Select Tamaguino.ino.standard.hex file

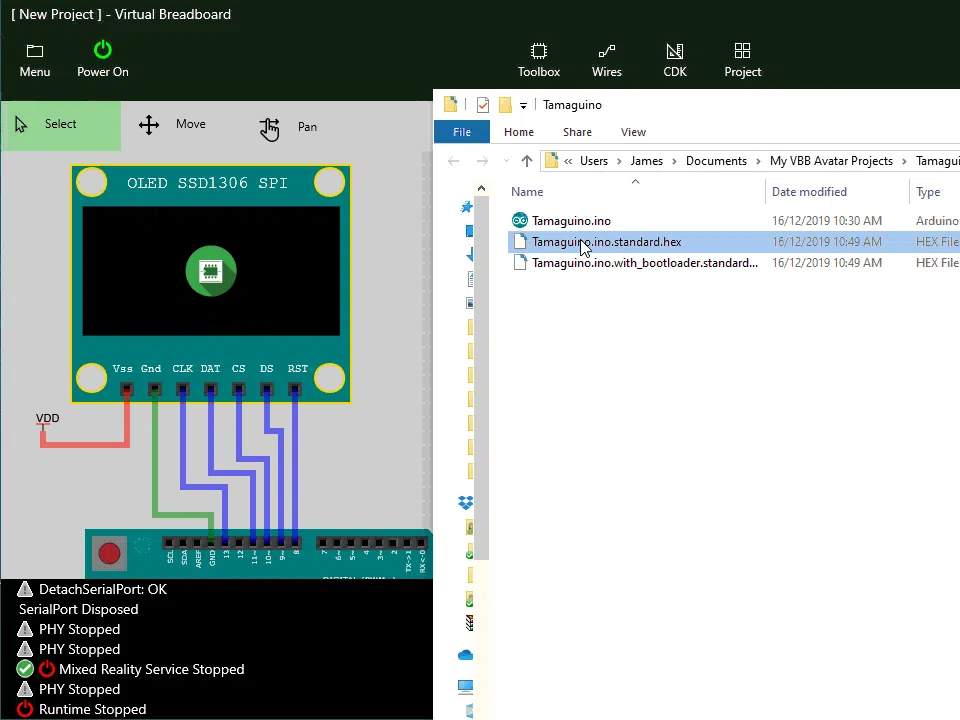click(x=606, y=242)
